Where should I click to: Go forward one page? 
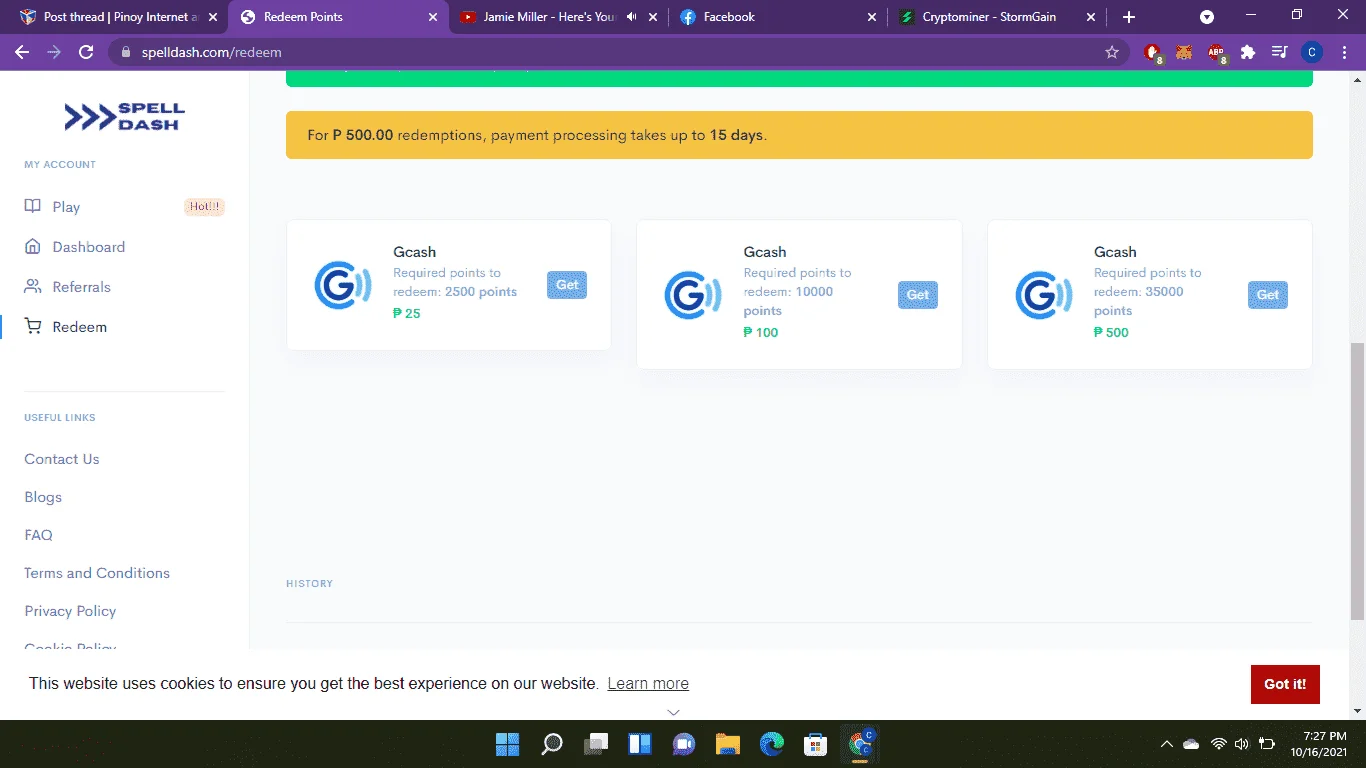coord(54,52)
